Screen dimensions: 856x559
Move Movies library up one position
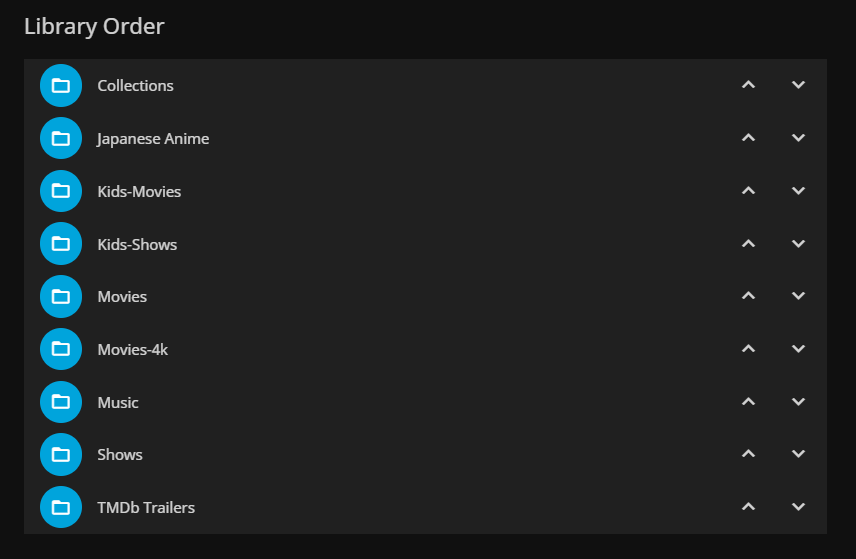click(x=748, y=296)
